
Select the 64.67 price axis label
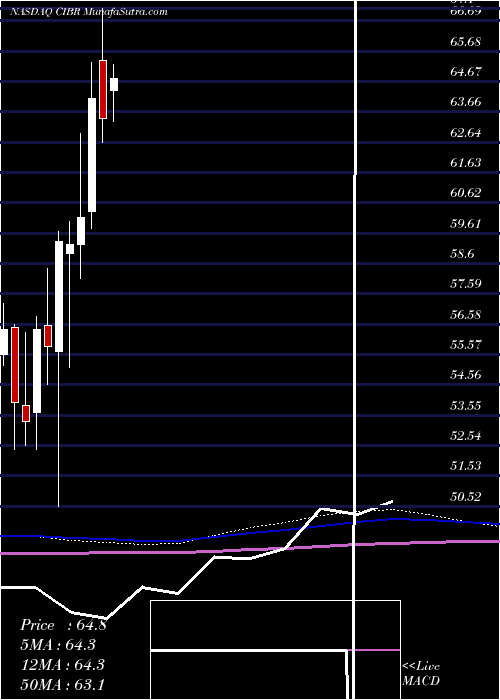pyautogui.click(x=466, y=72)
